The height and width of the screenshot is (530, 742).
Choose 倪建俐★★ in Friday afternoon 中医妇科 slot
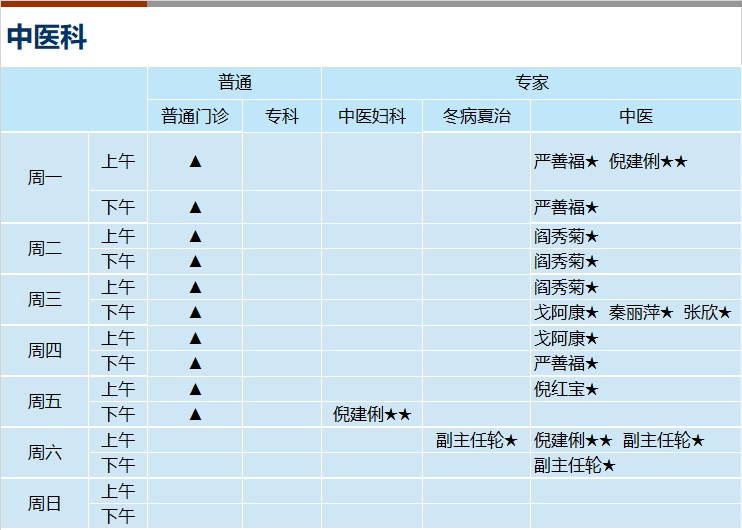click(x=372, y=414)
